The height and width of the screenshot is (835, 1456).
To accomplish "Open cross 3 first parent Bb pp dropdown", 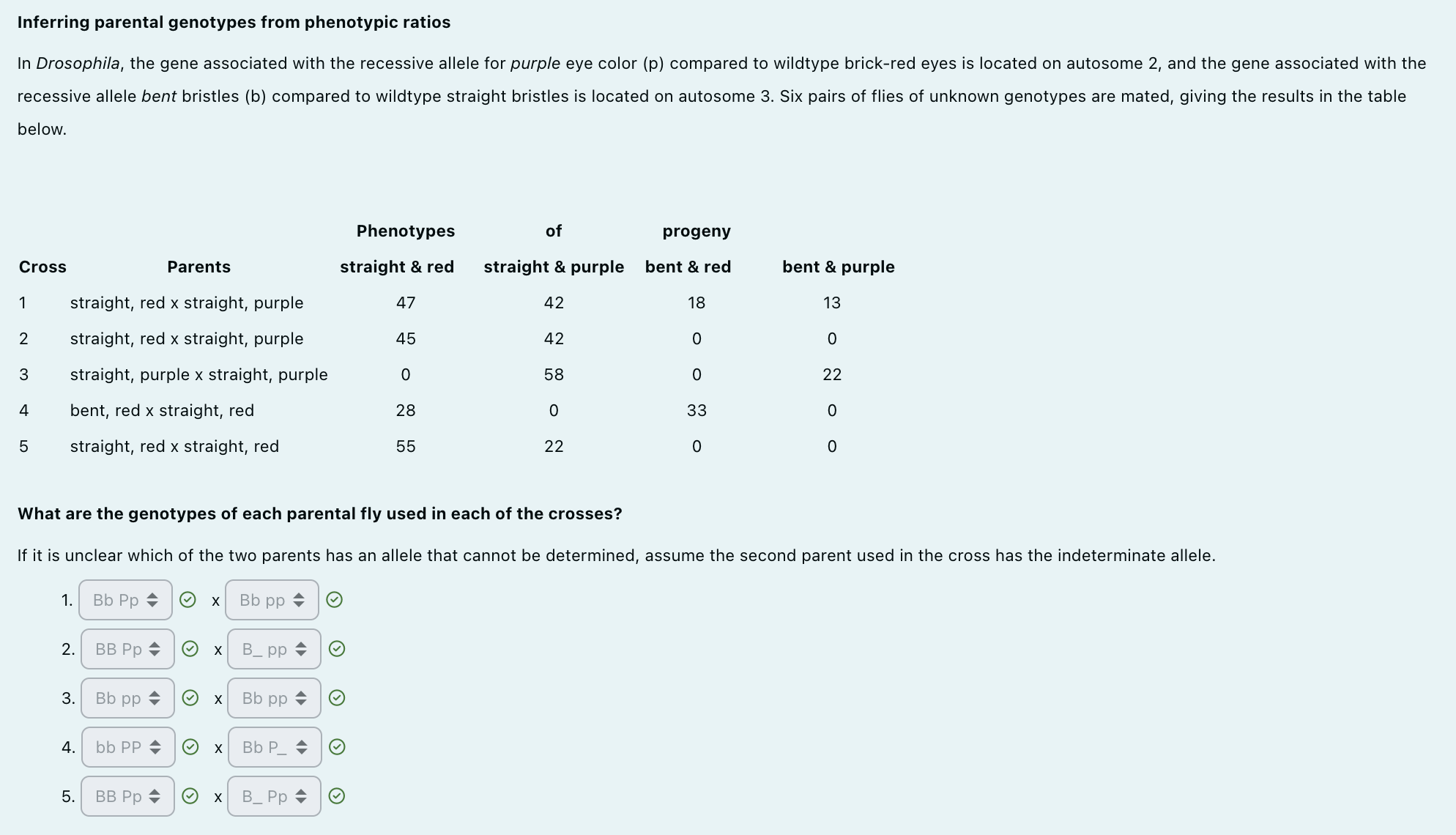I will tap(127, 698).
